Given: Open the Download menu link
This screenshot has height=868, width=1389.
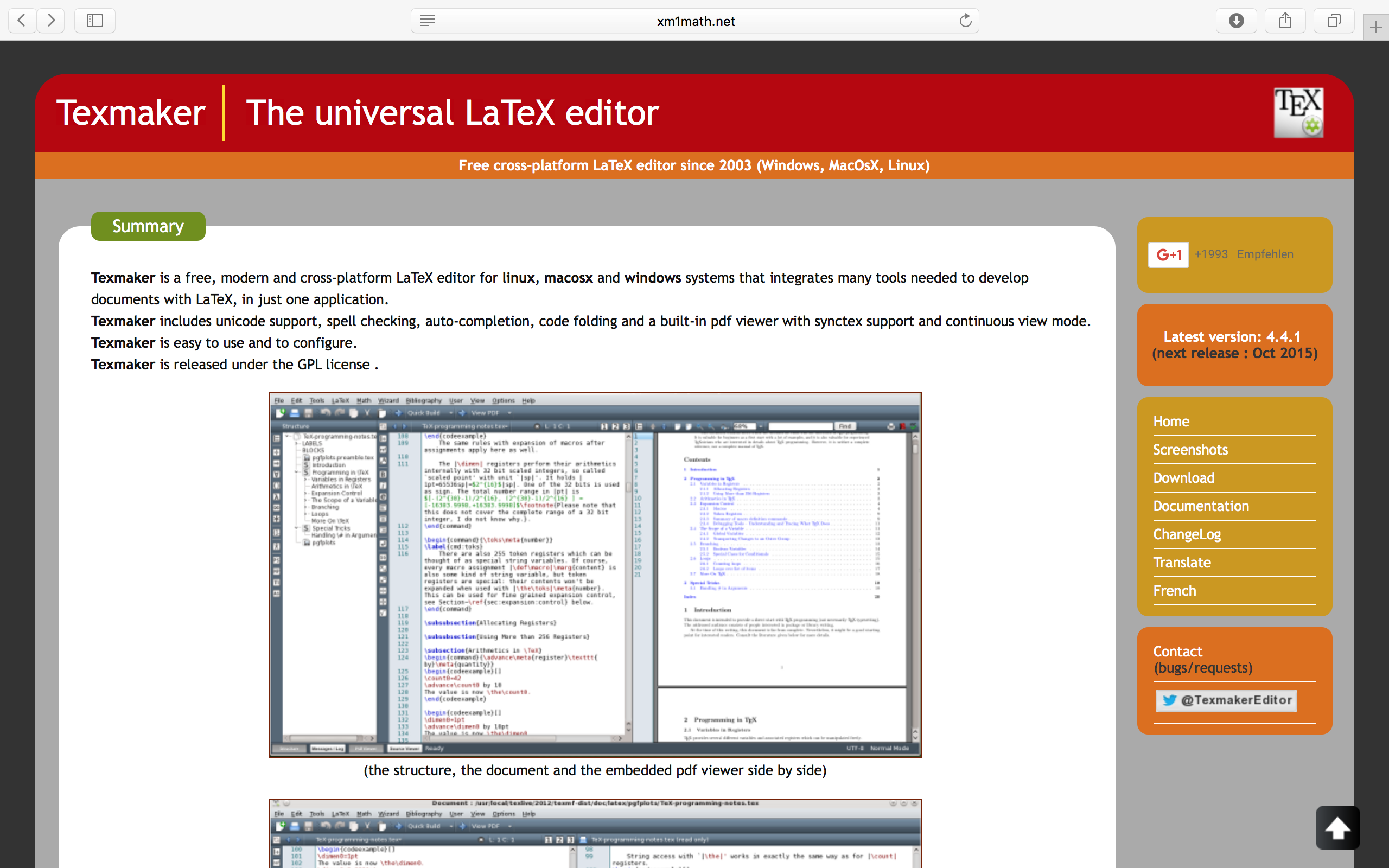Looking at the screenshot, I should click(x=1183, y=477).
